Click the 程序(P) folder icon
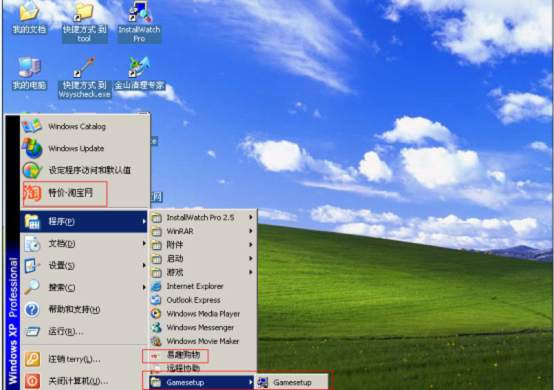 tap(32, 222)
